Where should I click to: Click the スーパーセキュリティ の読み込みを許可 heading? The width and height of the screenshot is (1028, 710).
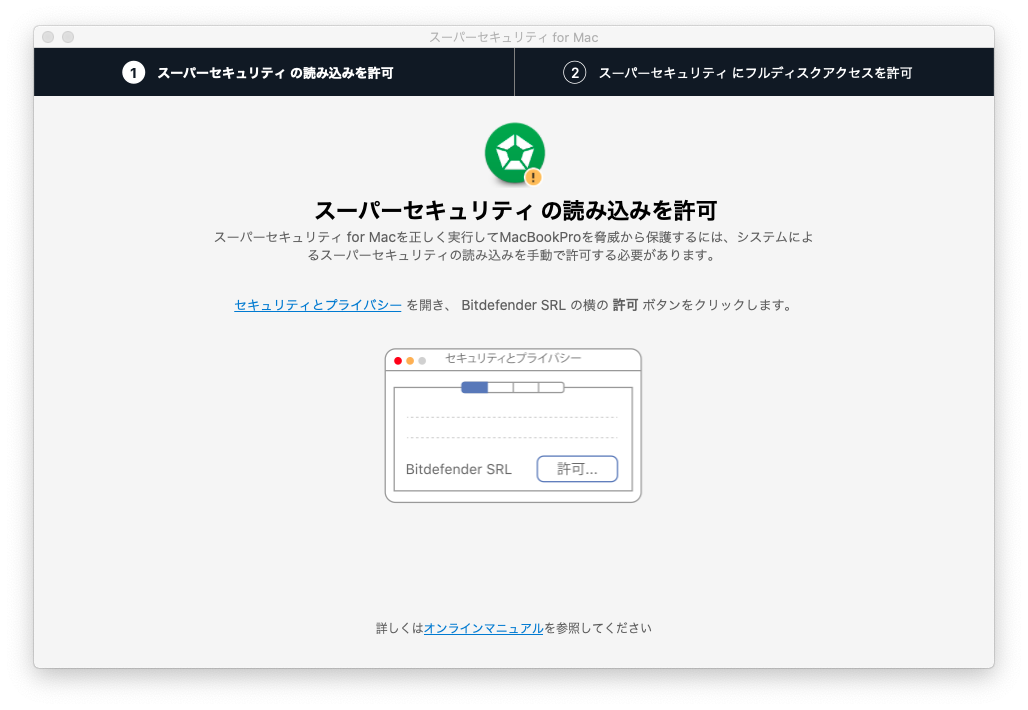click(x=515, y=210)
